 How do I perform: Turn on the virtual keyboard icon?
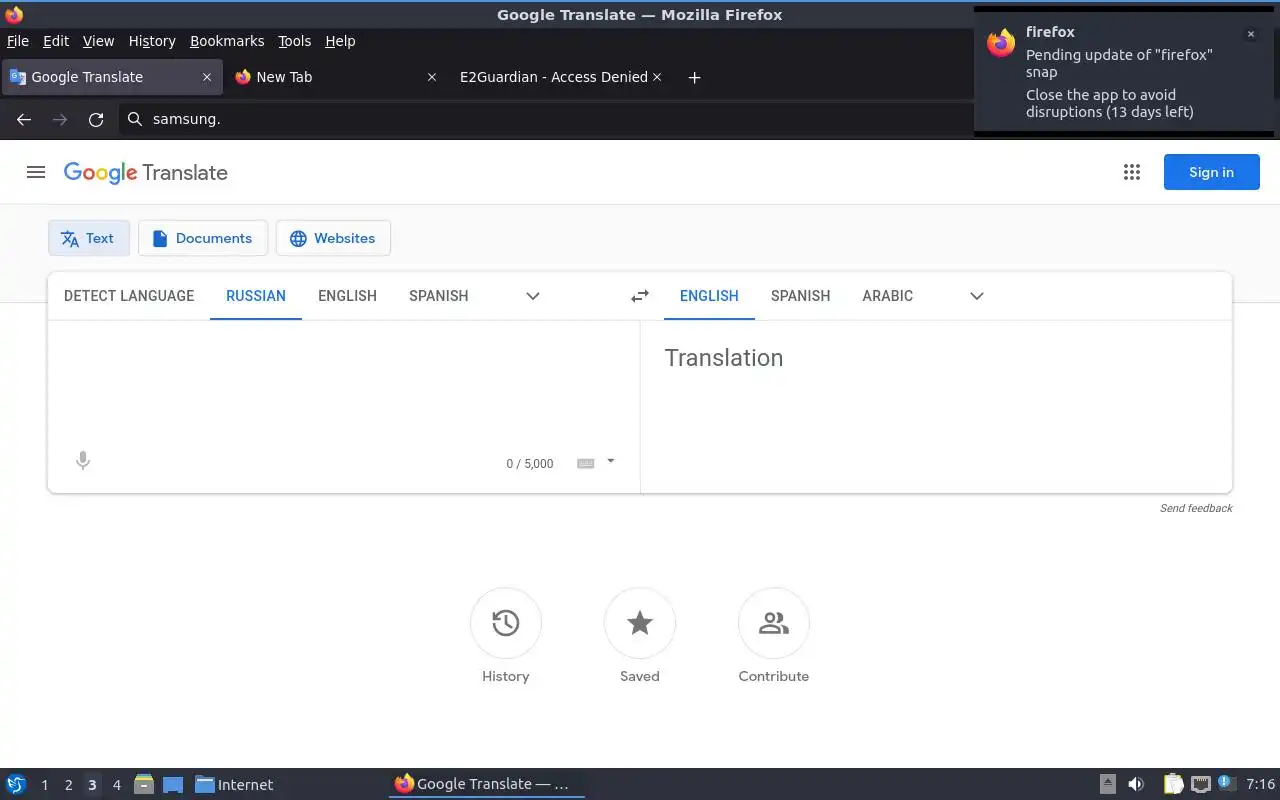[586, 463]
